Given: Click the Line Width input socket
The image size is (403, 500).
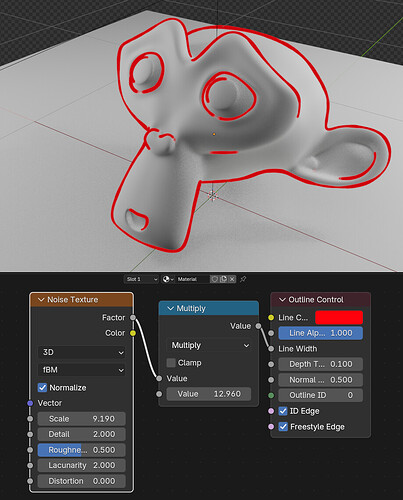Looking at the screenshot, I should pyautogui.click(x=271, y=349).
